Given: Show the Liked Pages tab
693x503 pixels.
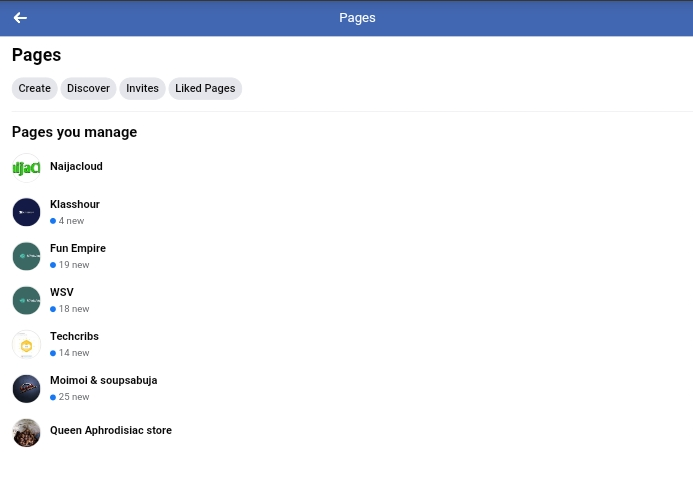Looking at the screenshot, I should [205, 88].
